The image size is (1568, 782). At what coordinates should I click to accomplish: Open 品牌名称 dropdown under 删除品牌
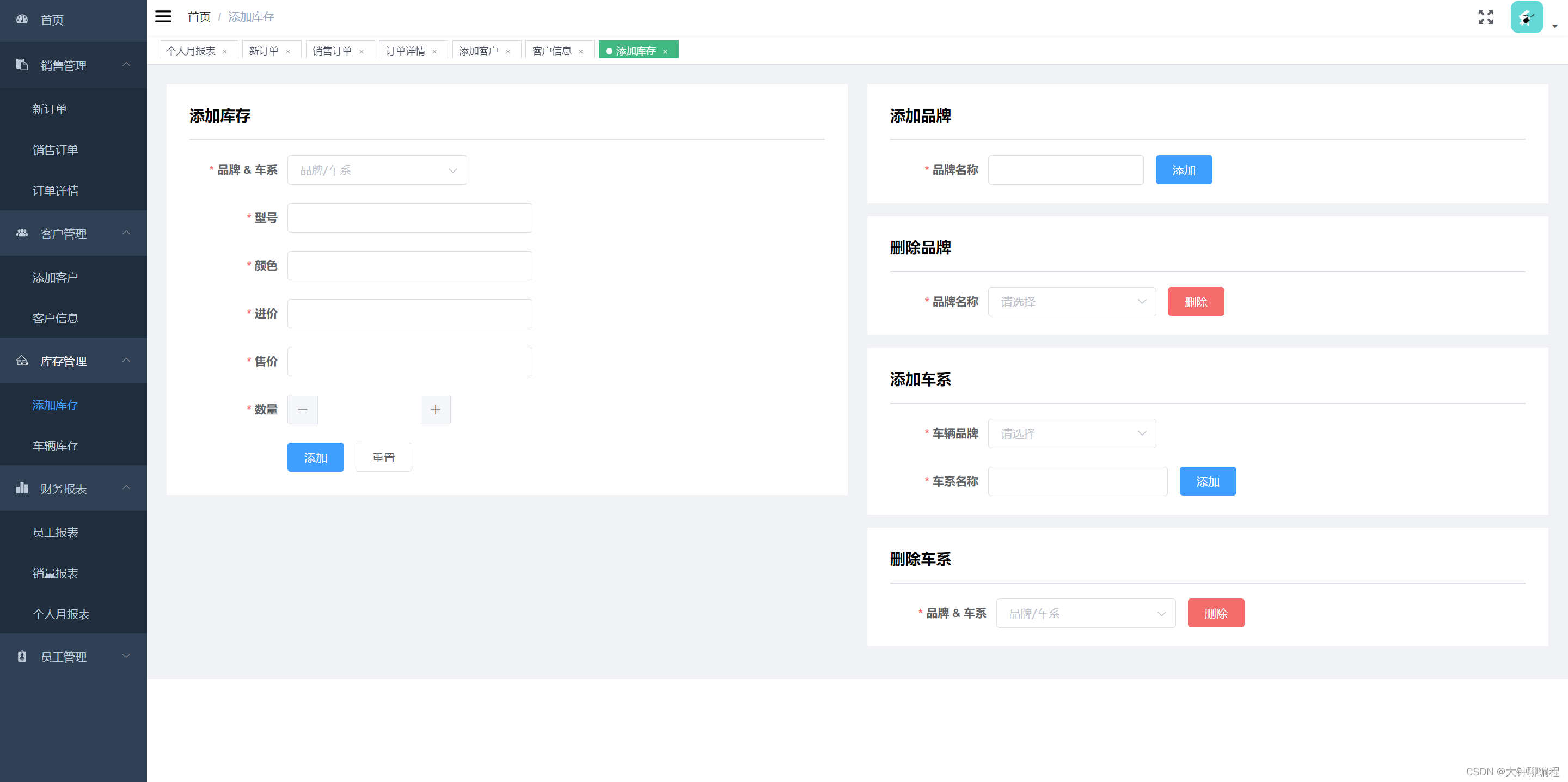click(x=1071, y=302)
